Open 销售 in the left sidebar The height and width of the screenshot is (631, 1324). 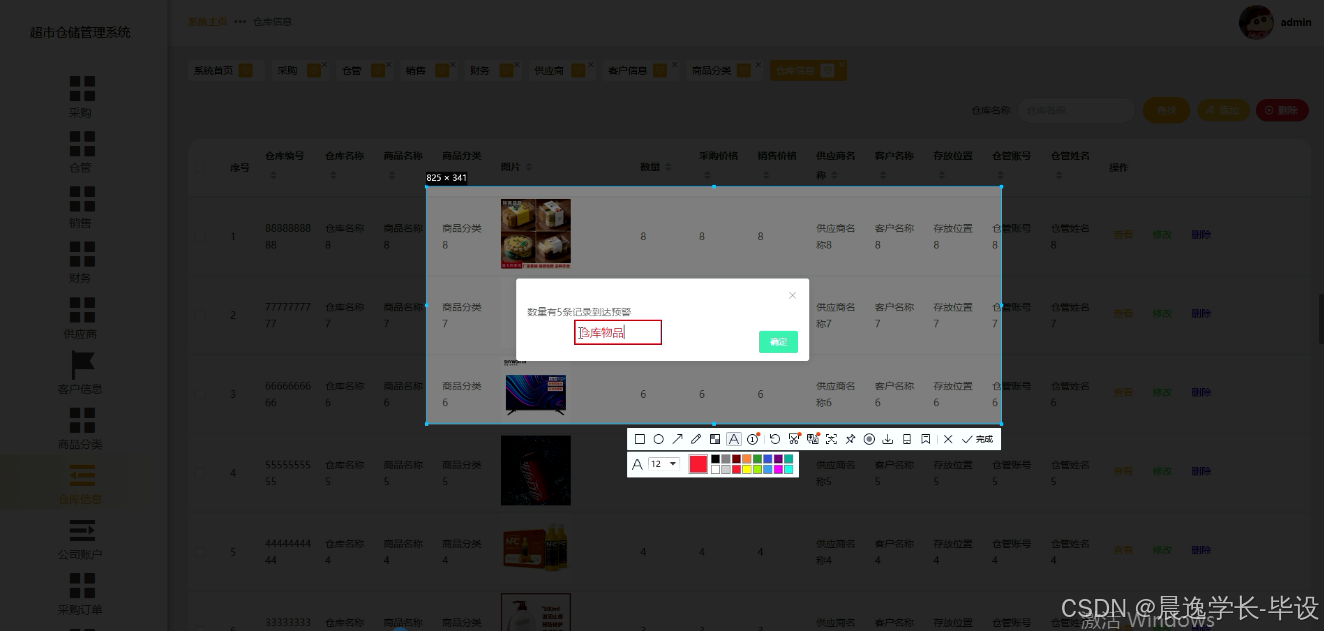coord(82,207)
